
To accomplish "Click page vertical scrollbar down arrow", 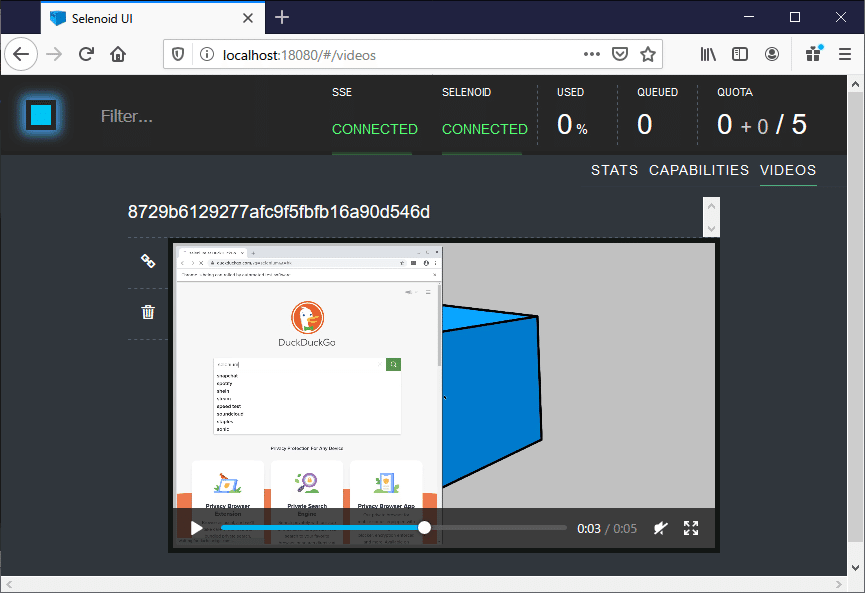I will (x=855, y=568).
